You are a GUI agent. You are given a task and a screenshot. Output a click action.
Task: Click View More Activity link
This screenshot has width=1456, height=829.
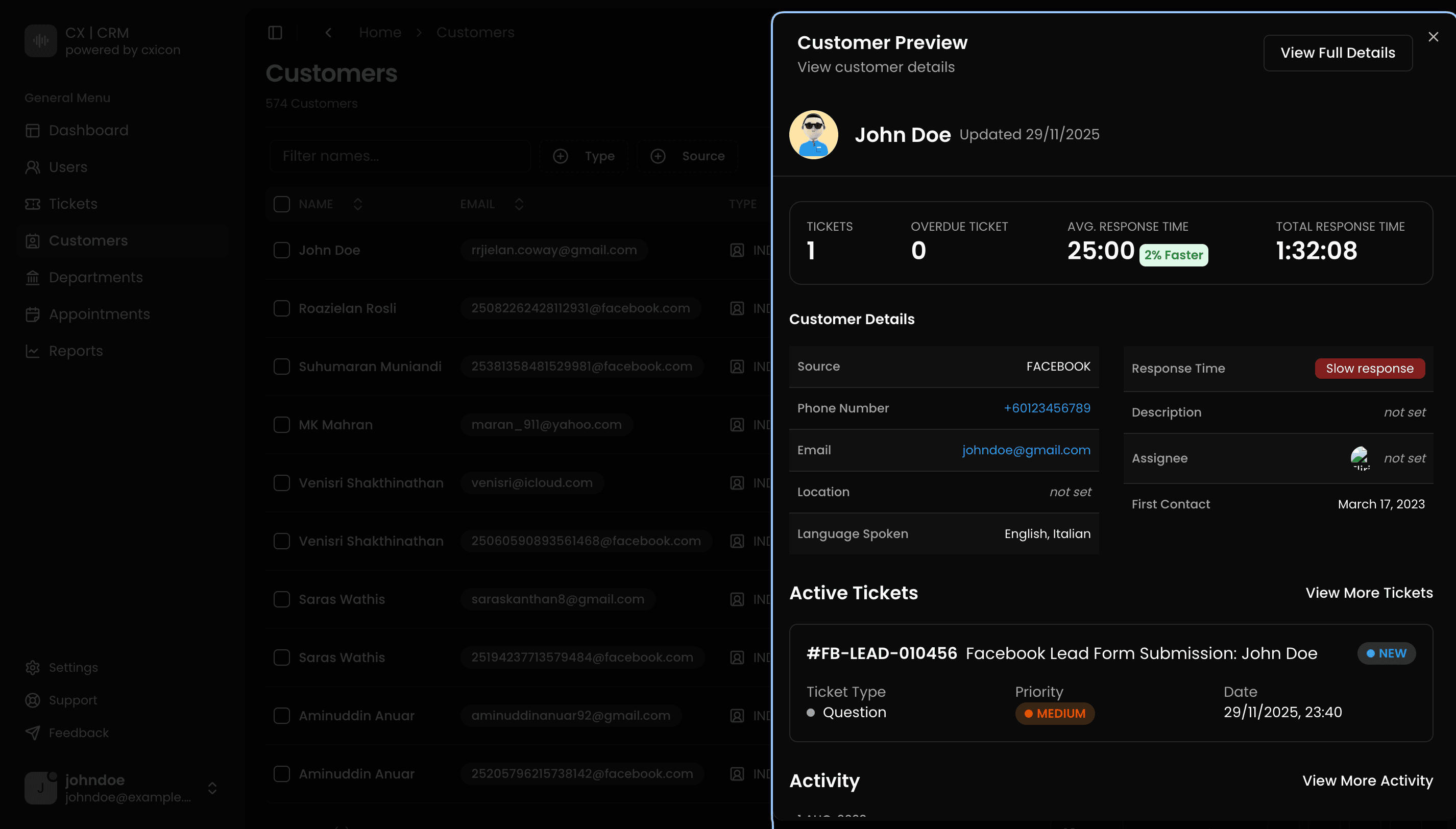1367,781
